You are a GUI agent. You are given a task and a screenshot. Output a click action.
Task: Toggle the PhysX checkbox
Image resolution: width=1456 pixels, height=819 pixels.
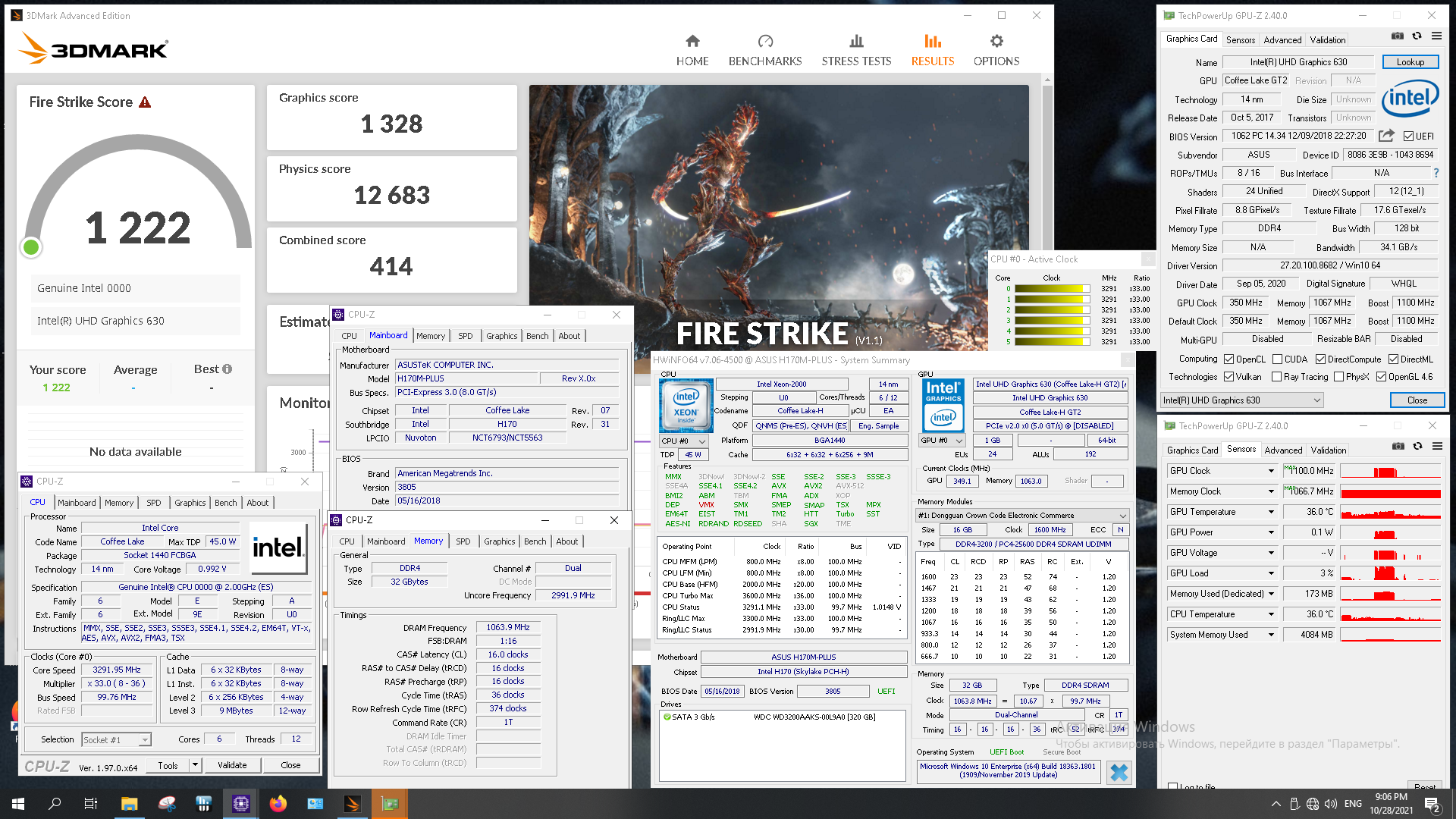1338,377
